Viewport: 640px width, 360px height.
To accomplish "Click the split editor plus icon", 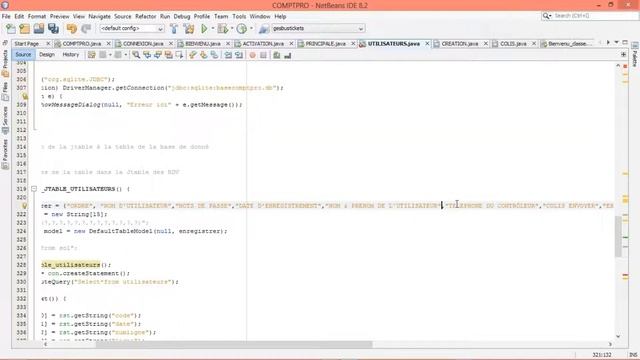I will pos(623,55).
